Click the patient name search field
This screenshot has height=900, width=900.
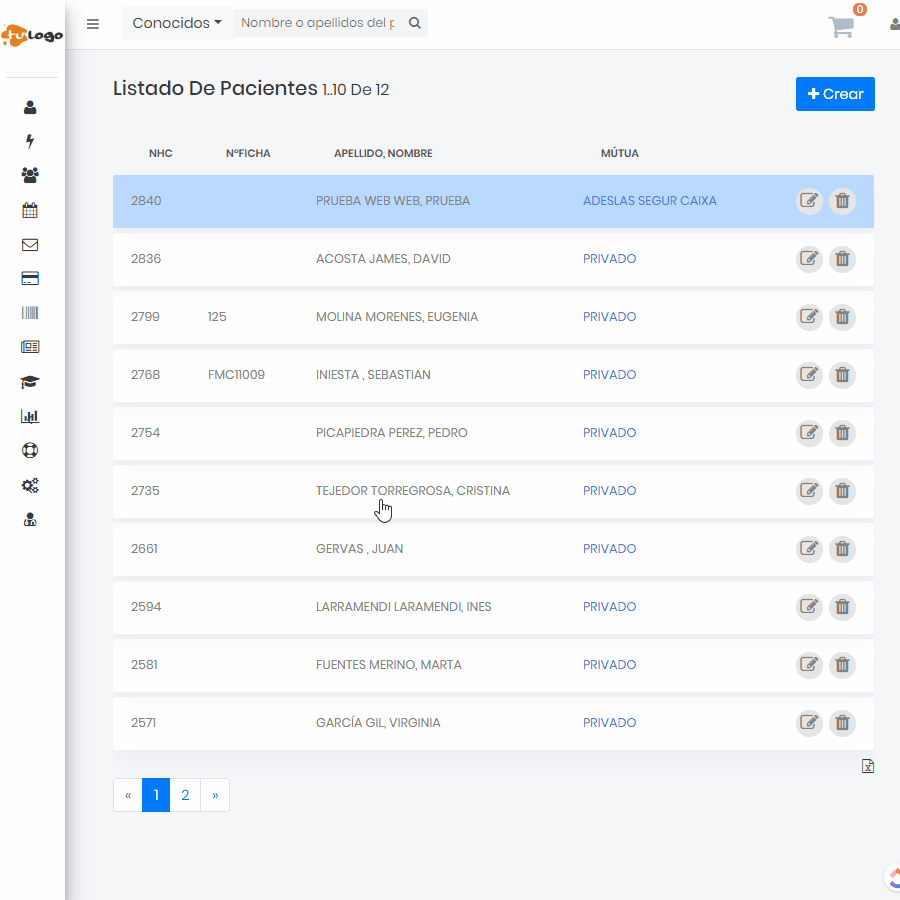coord(317,23)
